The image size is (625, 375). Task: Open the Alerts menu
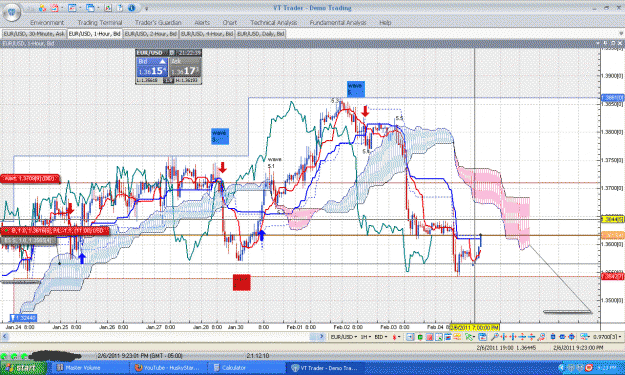[202, 23]
